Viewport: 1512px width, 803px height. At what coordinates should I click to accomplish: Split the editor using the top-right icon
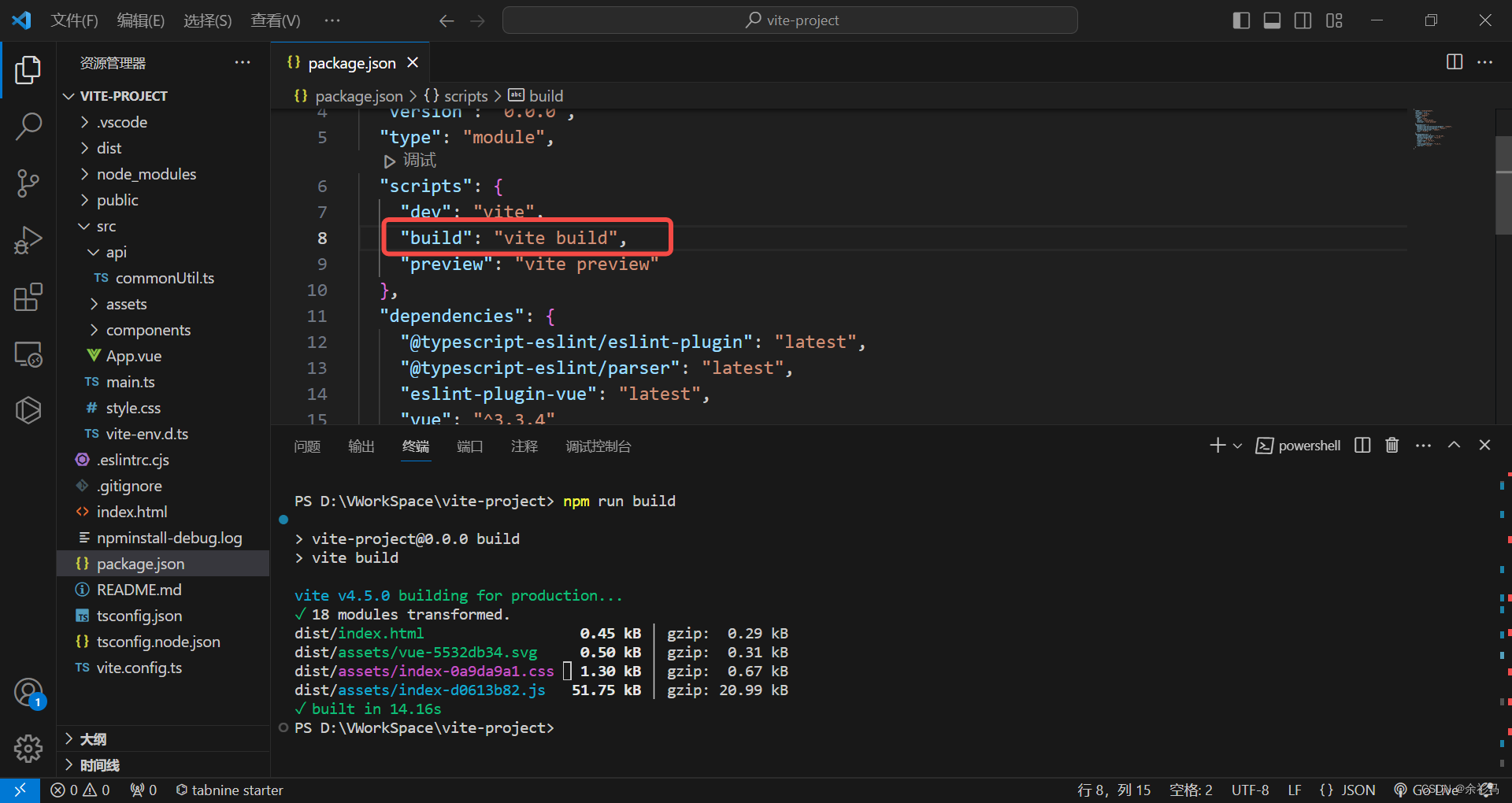(1454, 62)
